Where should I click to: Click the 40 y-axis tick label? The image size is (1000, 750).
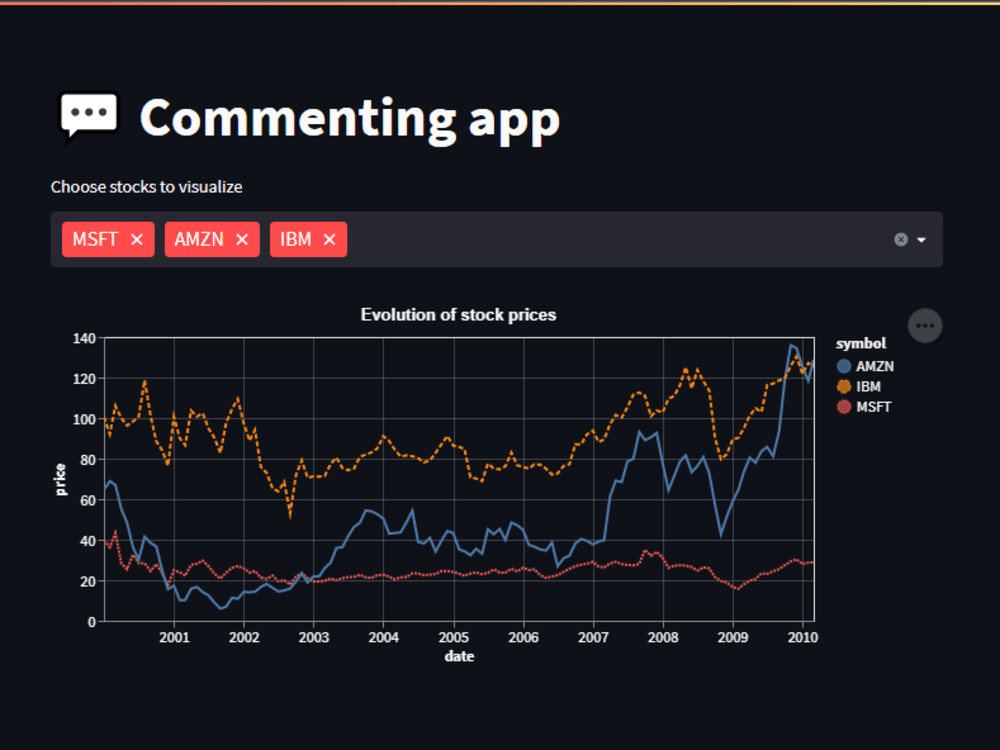88,541
